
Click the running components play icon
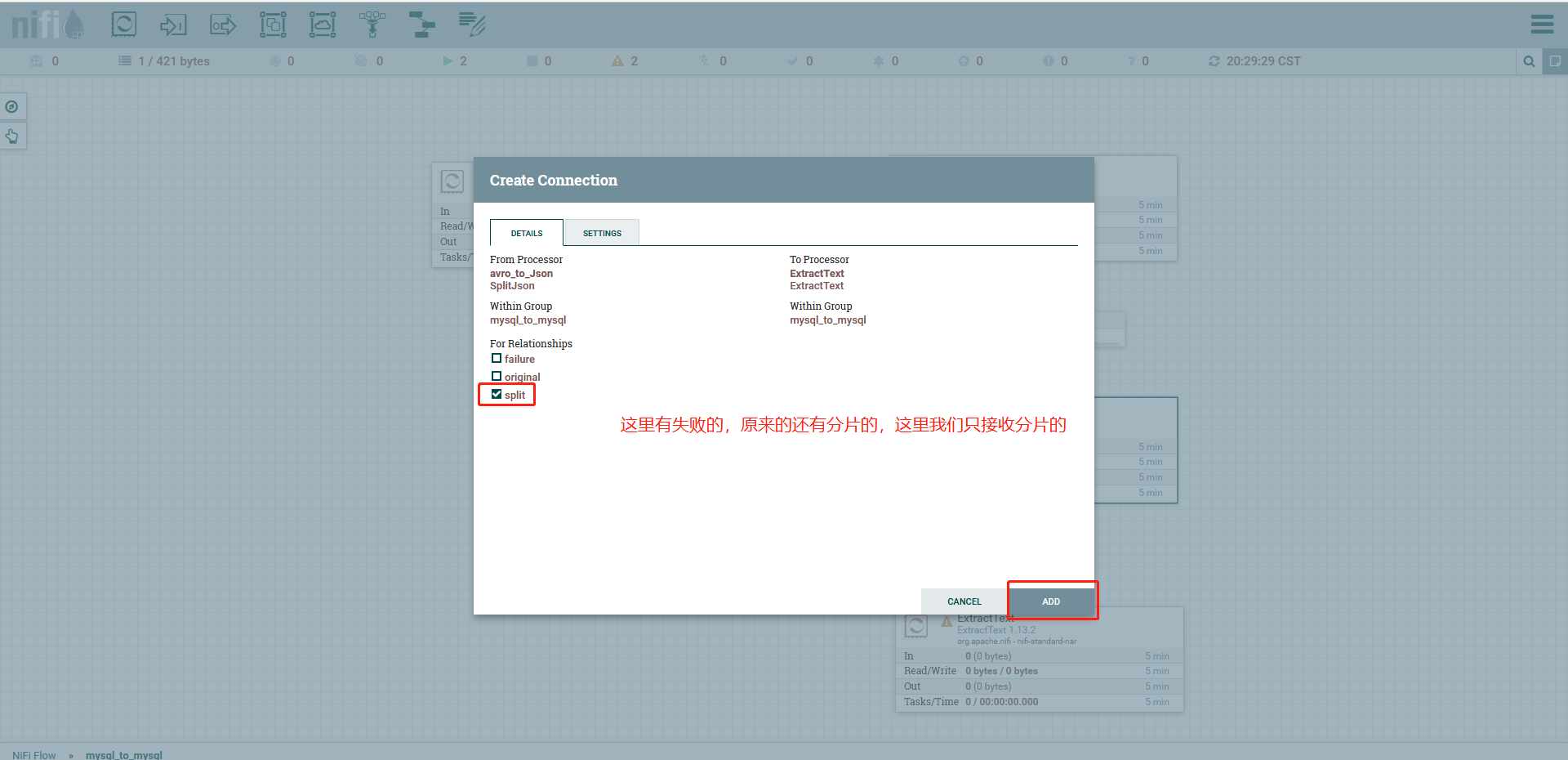447,60
